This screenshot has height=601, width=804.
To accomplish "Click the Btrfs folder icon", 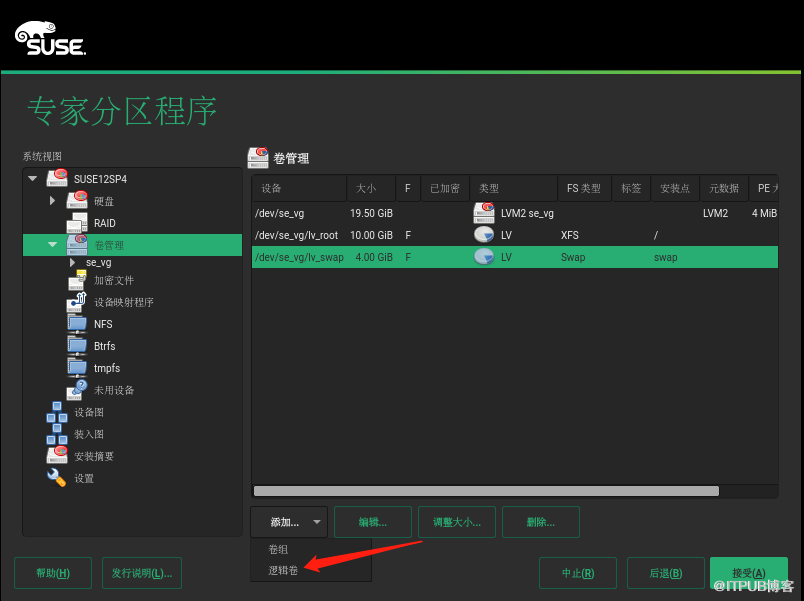I will pyautogui.click(x=77, y=346).
